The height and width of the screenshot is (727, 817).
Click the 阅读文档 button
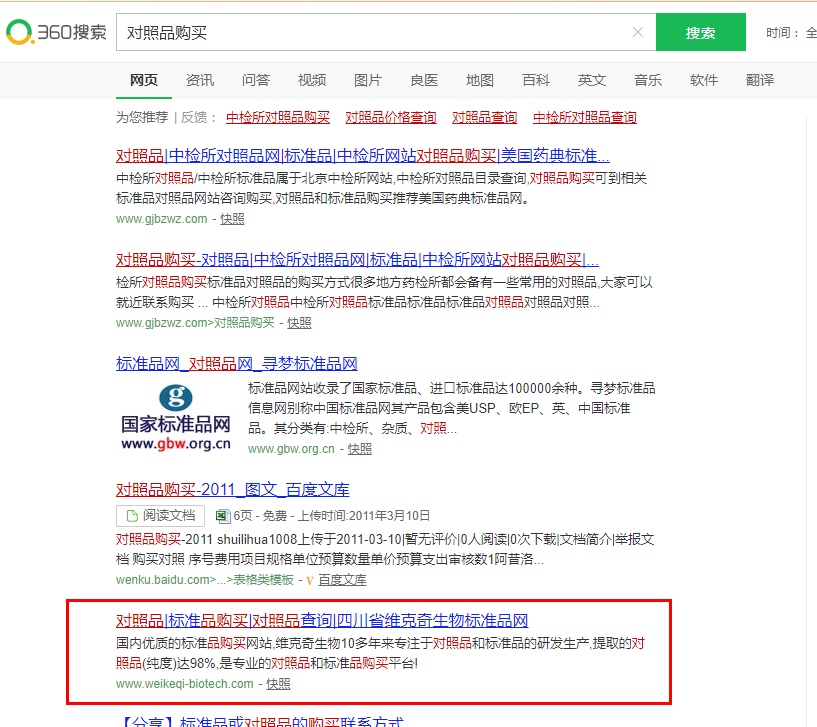[x=160, y=516]
